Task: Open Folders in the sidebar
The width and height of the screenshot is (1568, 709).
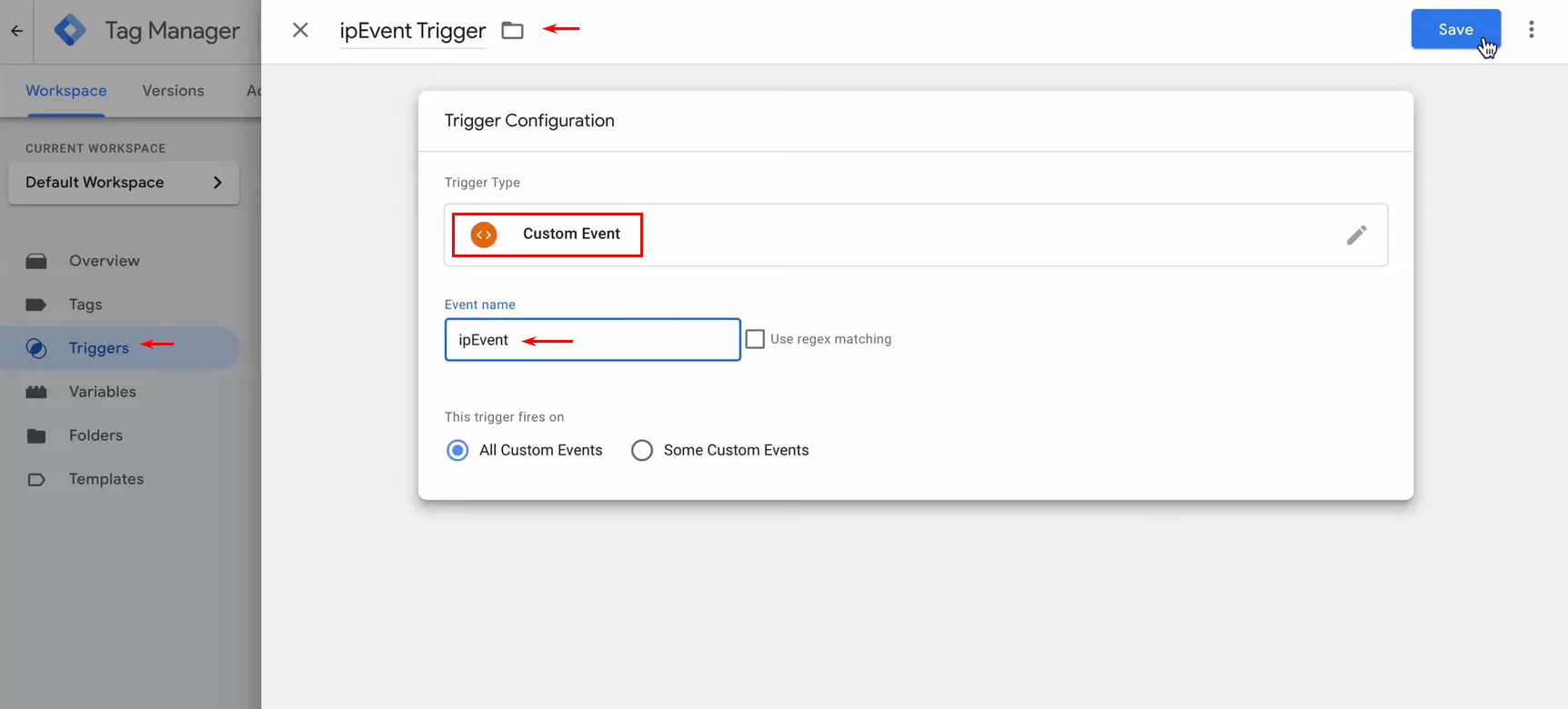Action: 95,435
